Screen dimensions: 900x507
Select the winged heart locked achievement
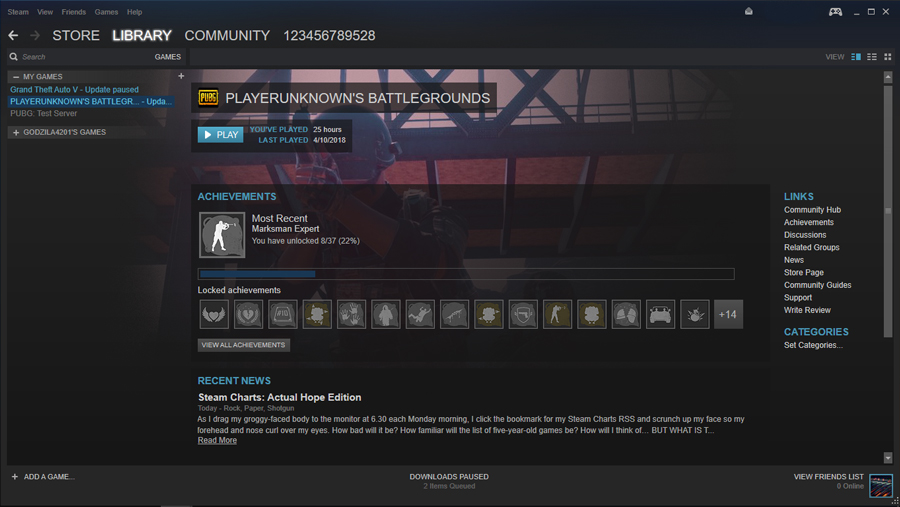pyautogui.click(x=214, y=314)
